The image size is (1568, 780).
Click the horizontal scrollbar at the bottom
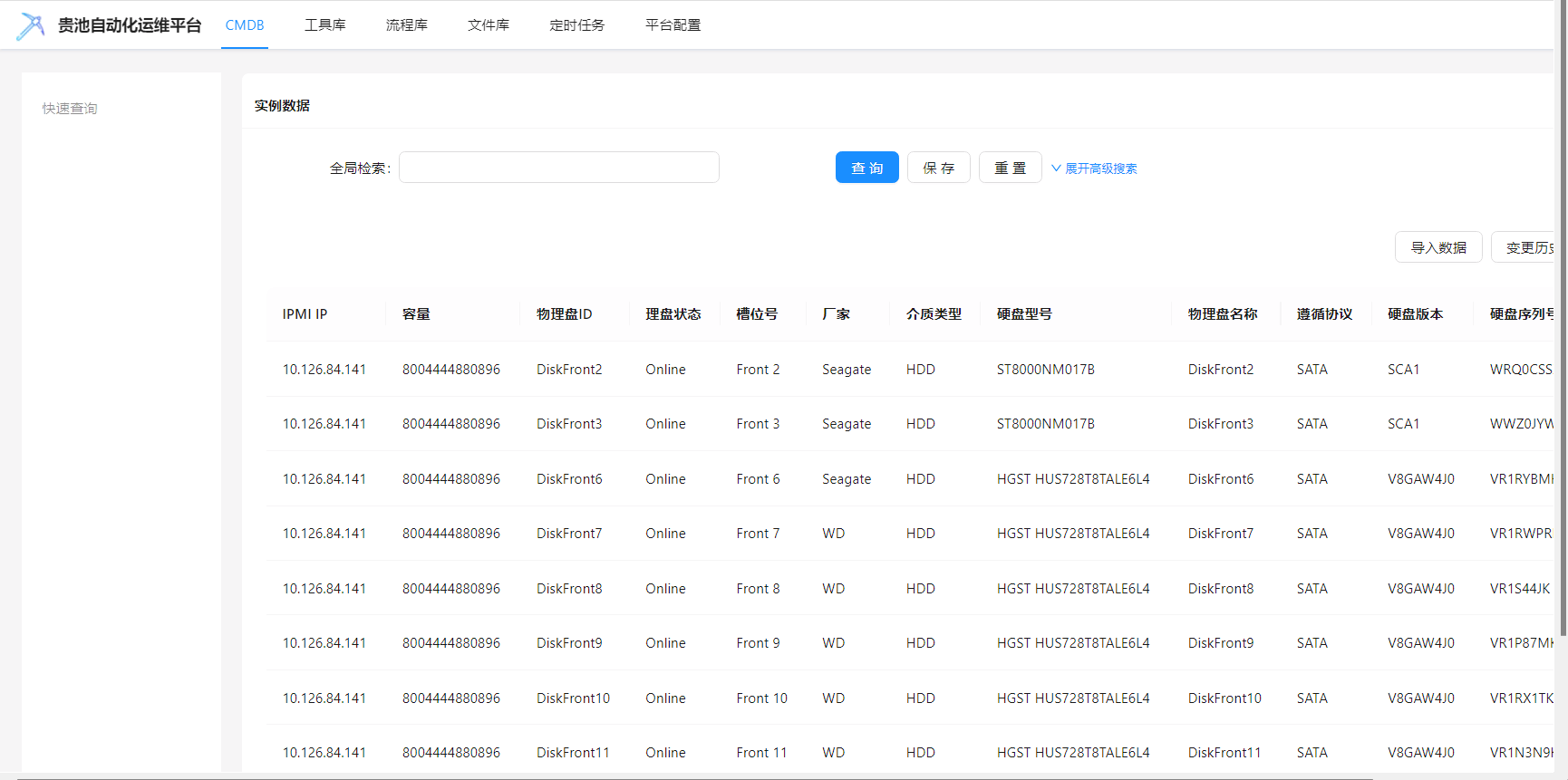pyautogui.click(x=694, y=776)
